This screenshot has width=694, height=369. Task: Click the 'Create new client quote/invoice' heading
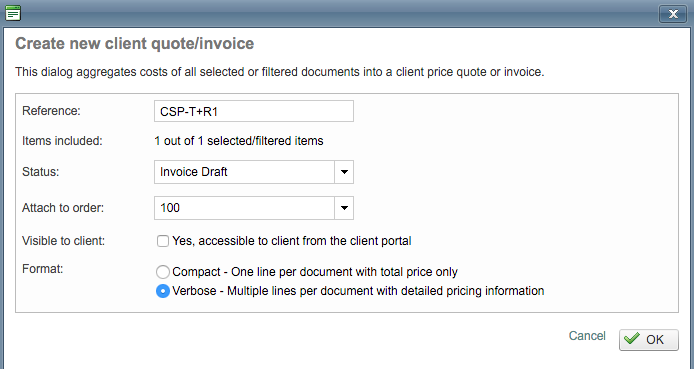pyautogui.click(x=135, y=44)
